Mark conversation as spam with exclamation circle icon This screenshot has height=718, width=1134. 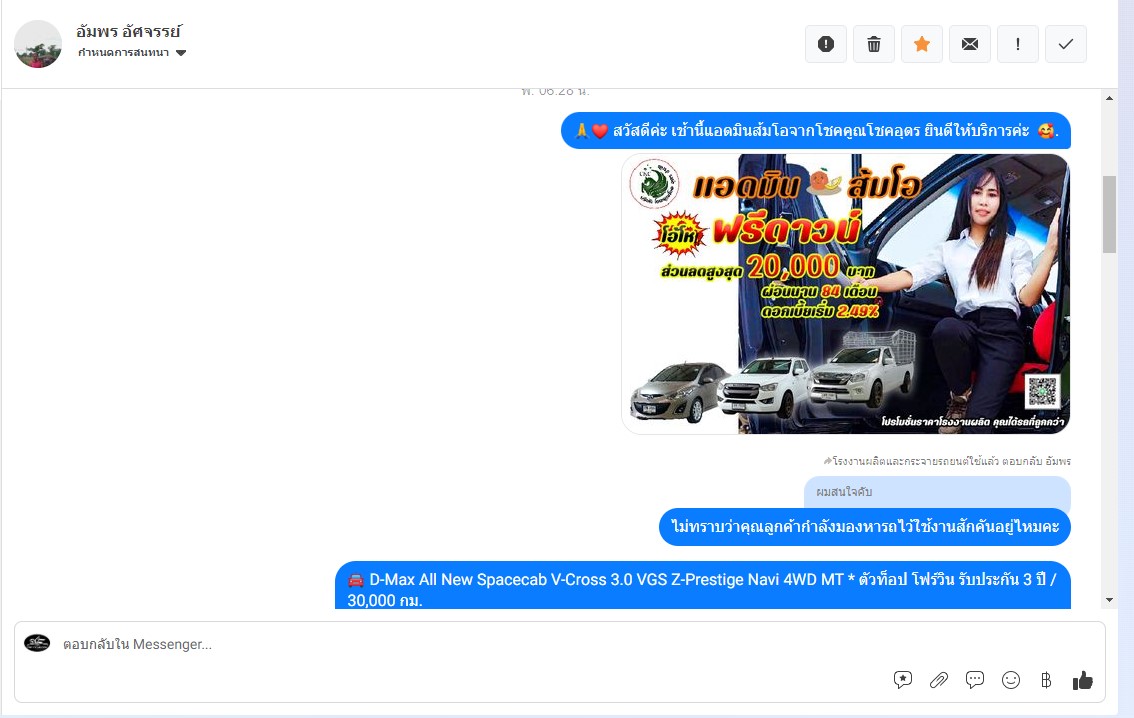[826, 44]
